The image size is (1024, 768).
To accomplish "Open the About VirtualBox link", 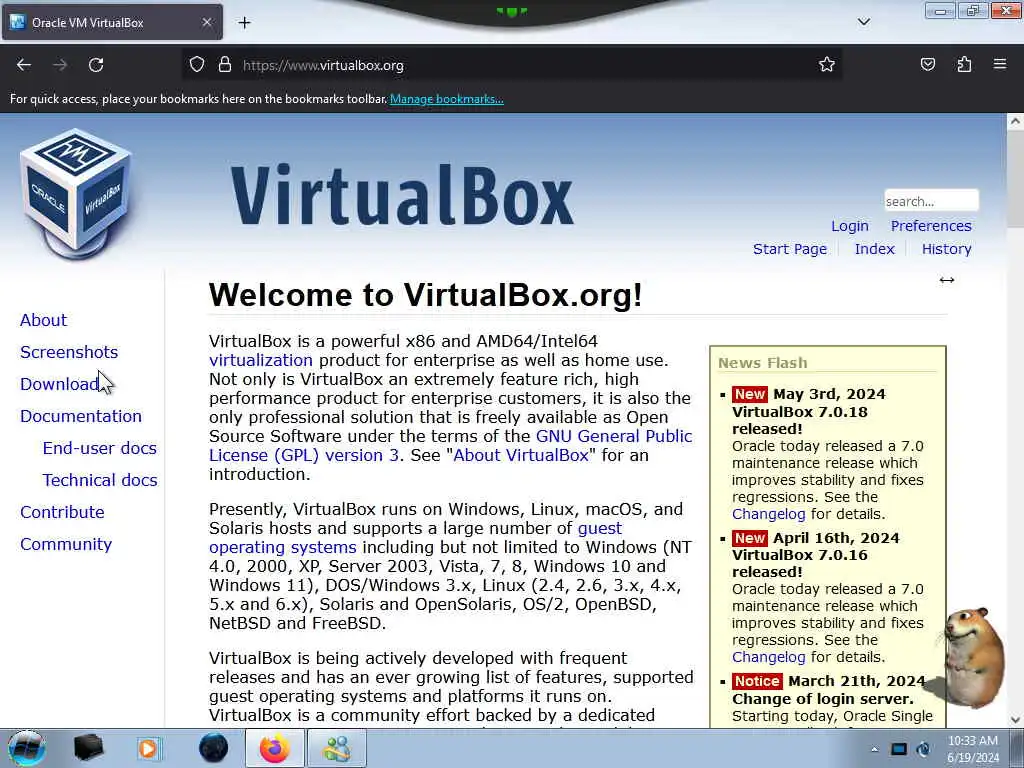I will tap(521, 455).
